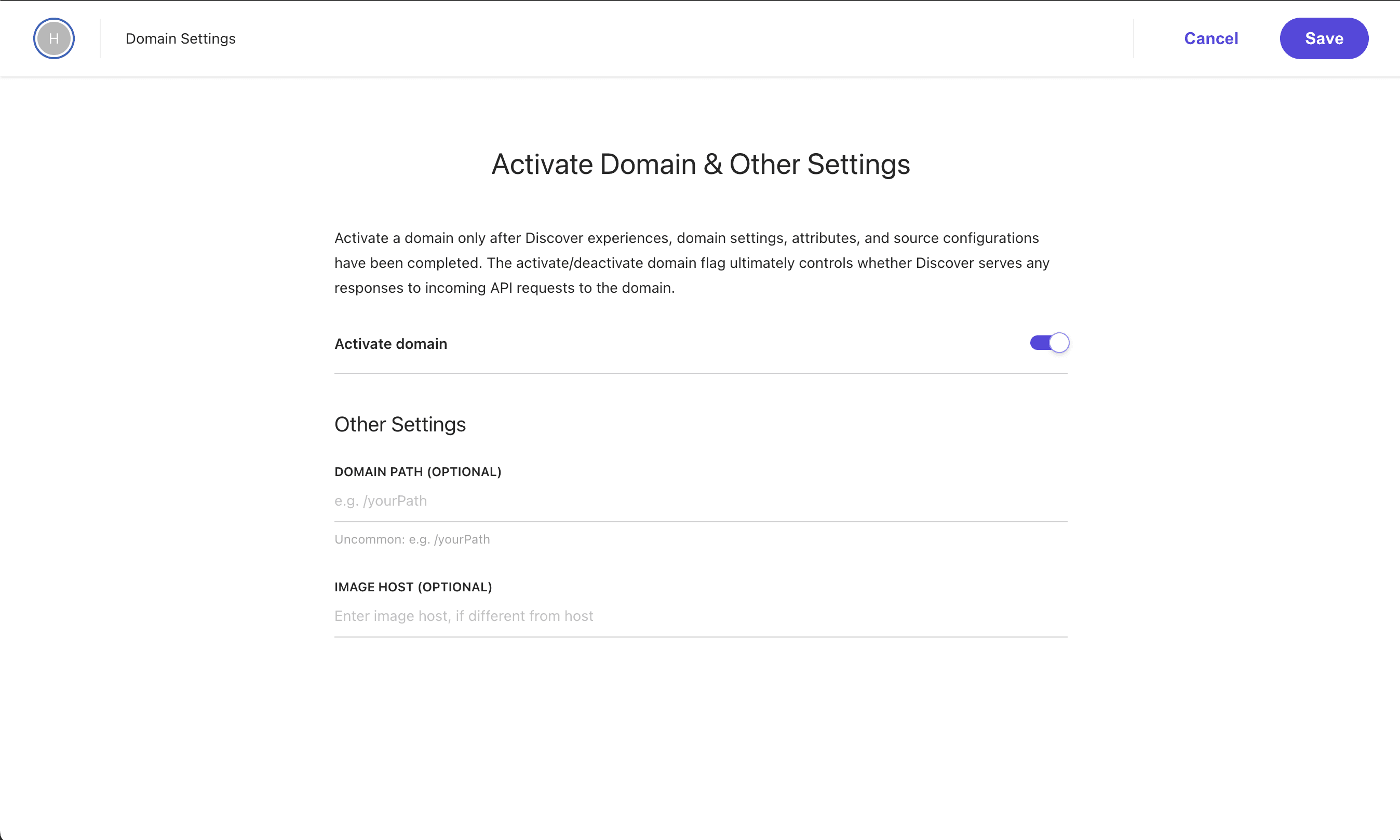Click the word 'Discover' in the first description line

click(x=554, y=238)
